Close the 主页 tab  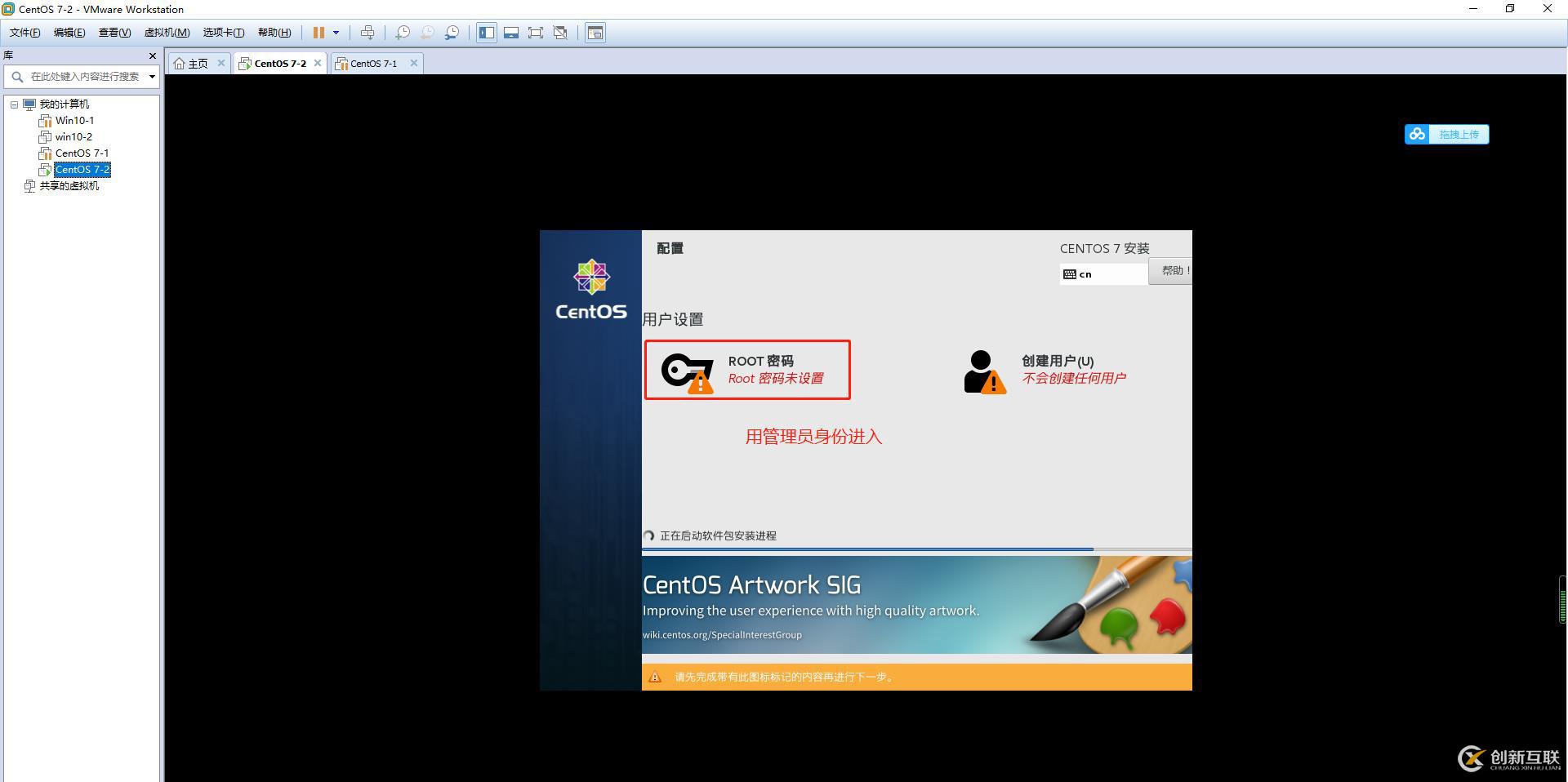[220, 63]
